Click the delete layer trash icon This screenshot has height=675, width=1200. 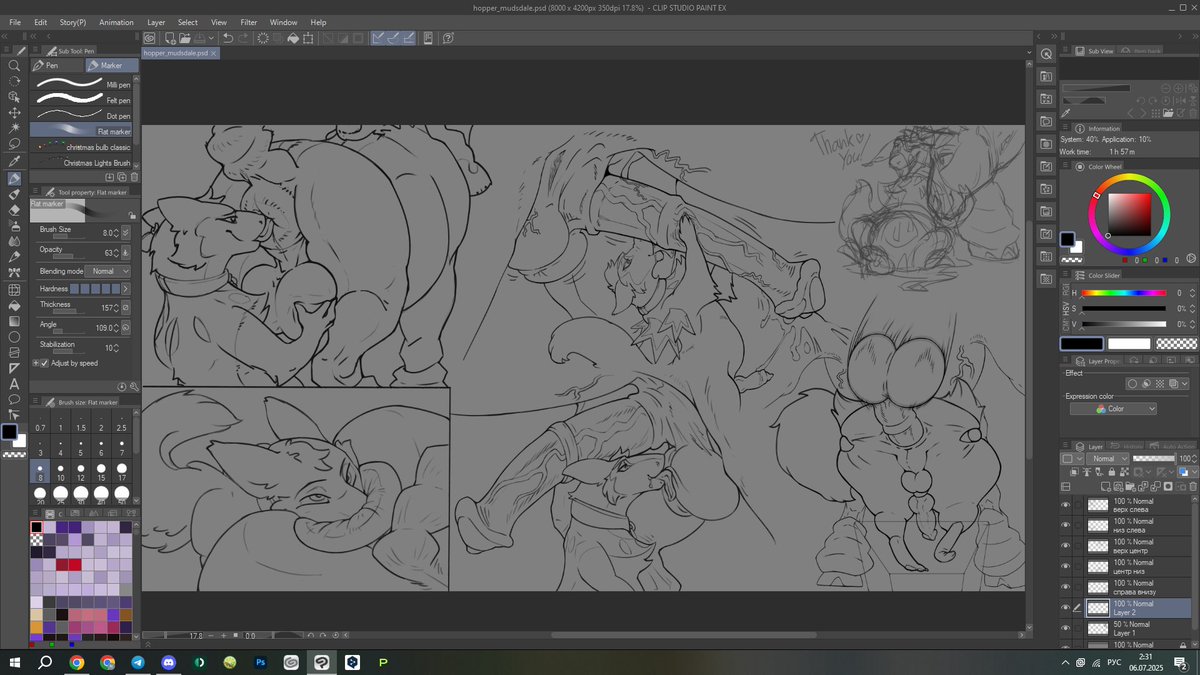pos(1191,487)
